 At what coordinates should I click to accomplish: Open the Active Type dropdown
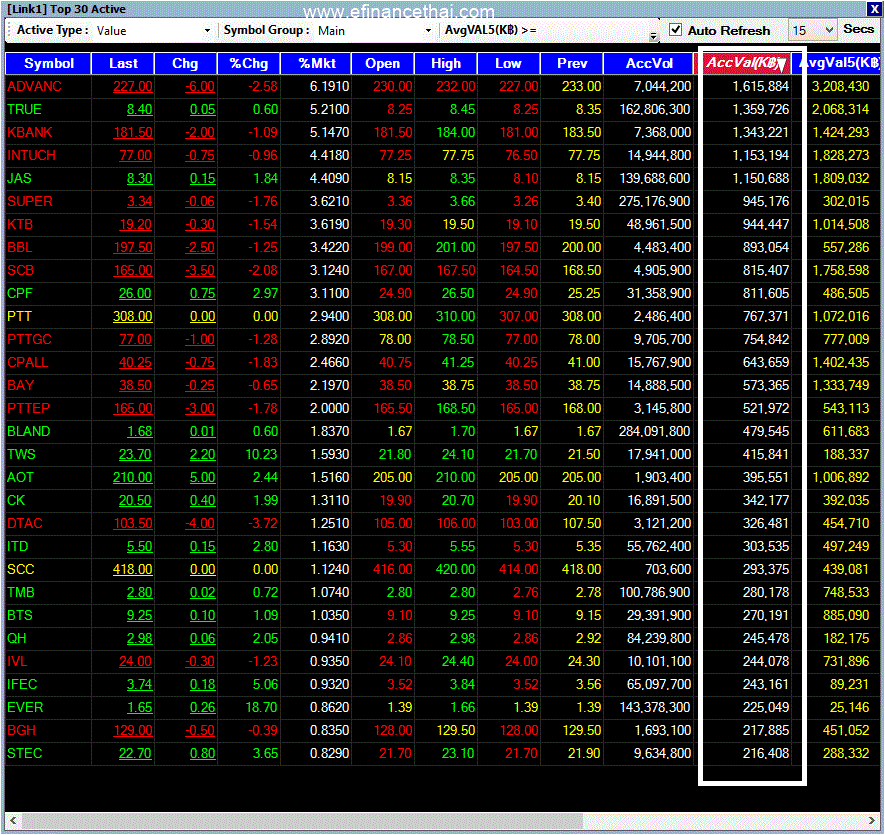(207, 30)
